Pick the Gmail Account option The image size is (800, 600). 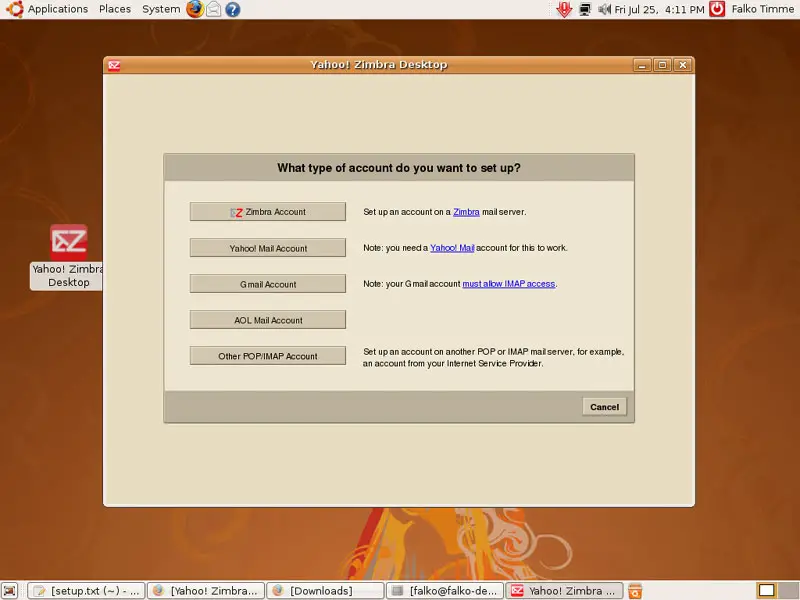[x=267, y=284]
